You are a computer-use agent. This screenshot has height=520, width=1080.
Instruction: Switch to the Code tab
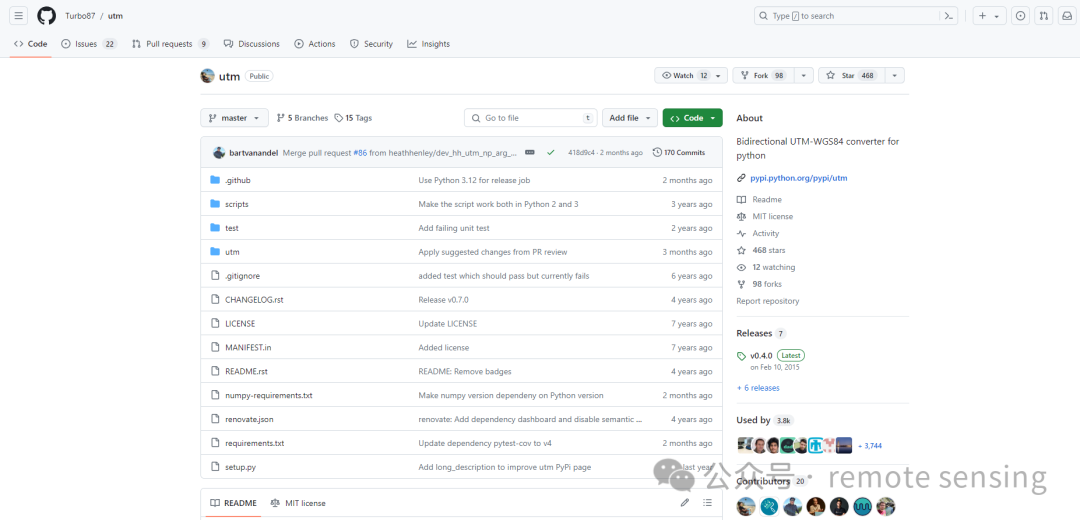[x=30, y=44]
